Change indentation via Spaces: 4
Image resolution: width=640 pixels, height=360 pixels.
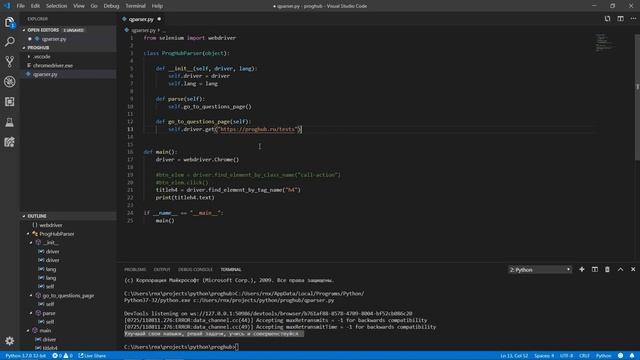[544, 356]
